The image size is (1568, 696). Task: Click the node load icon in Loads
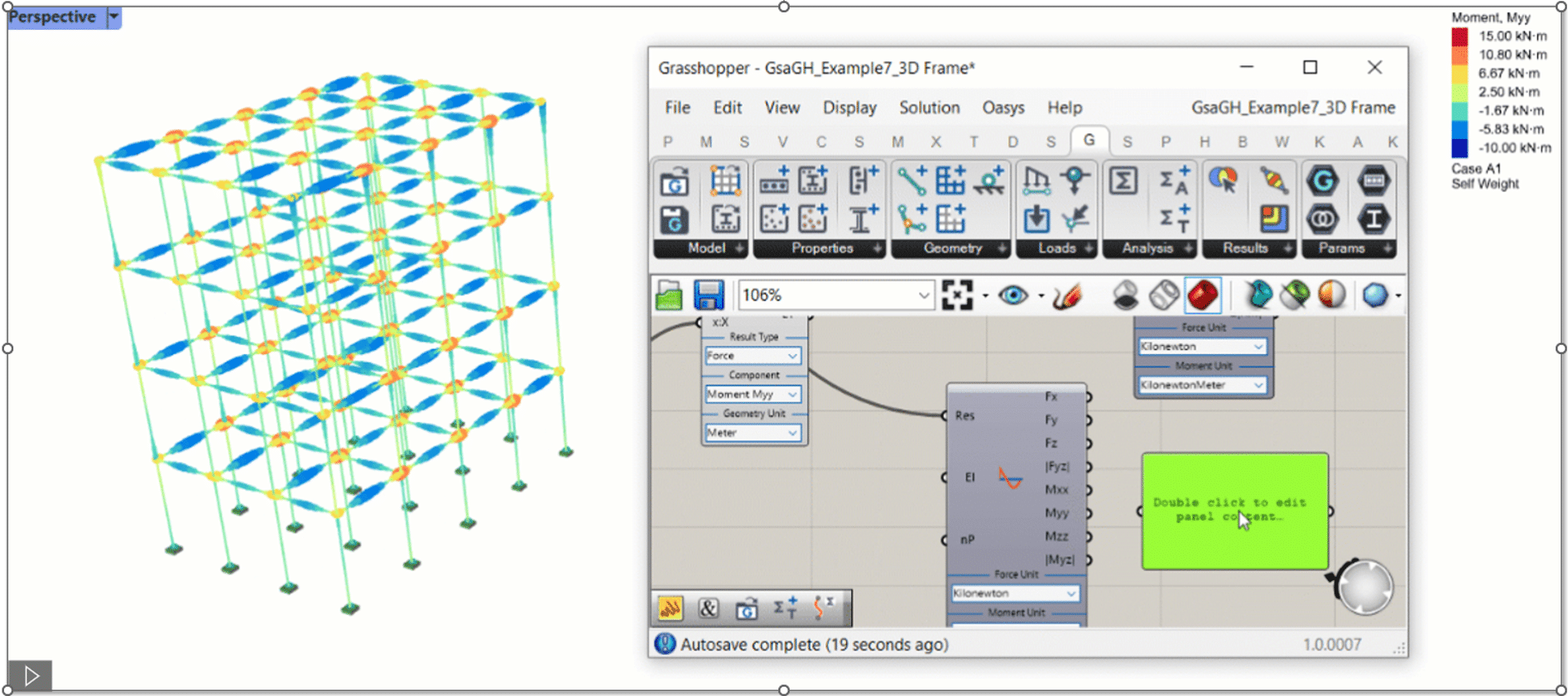[x=1075, y=181]
